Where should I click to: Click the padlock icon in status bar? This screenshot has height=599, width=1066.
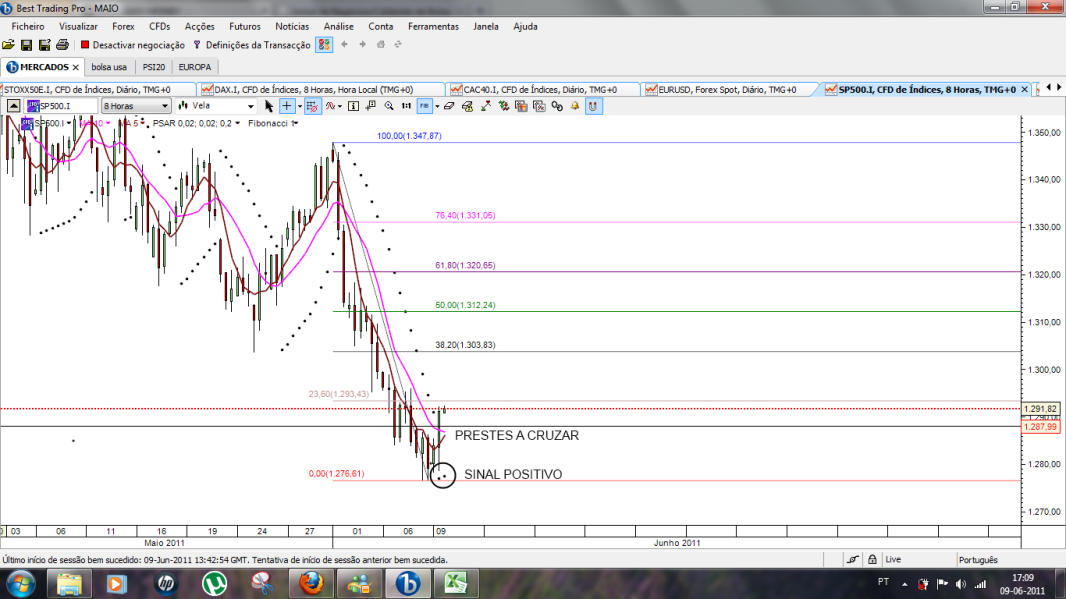click(x=872, y=560)
